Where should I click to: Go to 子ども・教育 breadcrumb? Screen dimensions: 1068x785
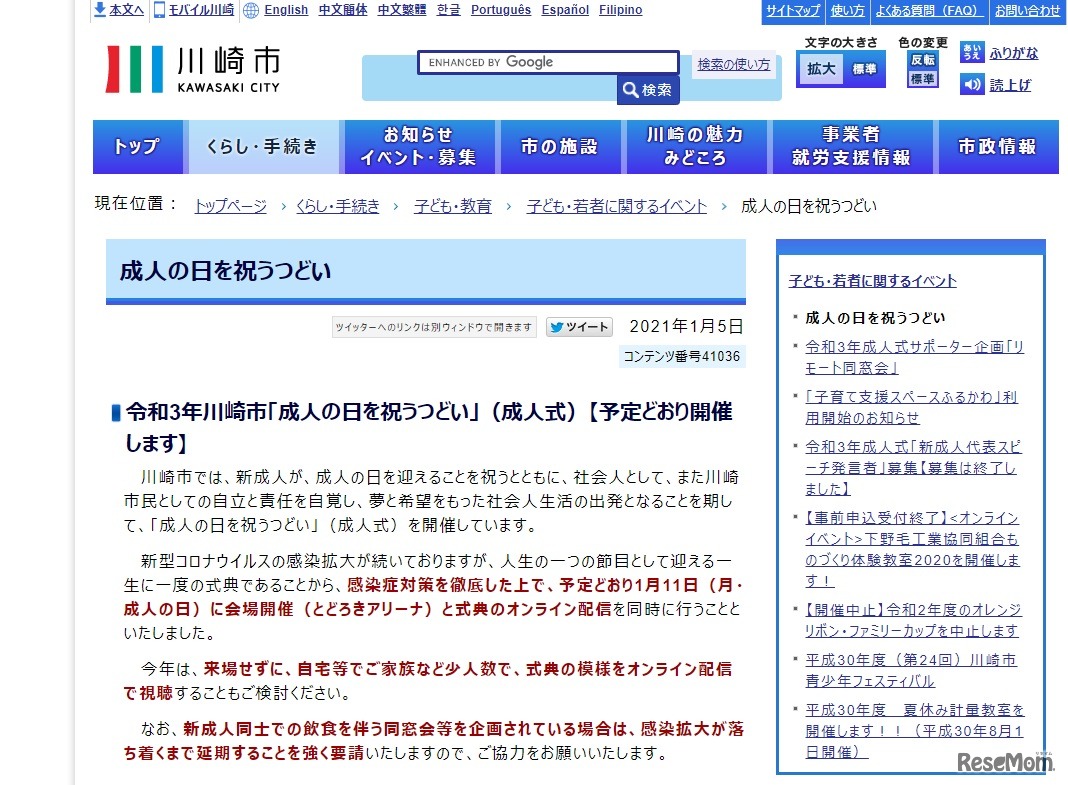tap(453, 206)
